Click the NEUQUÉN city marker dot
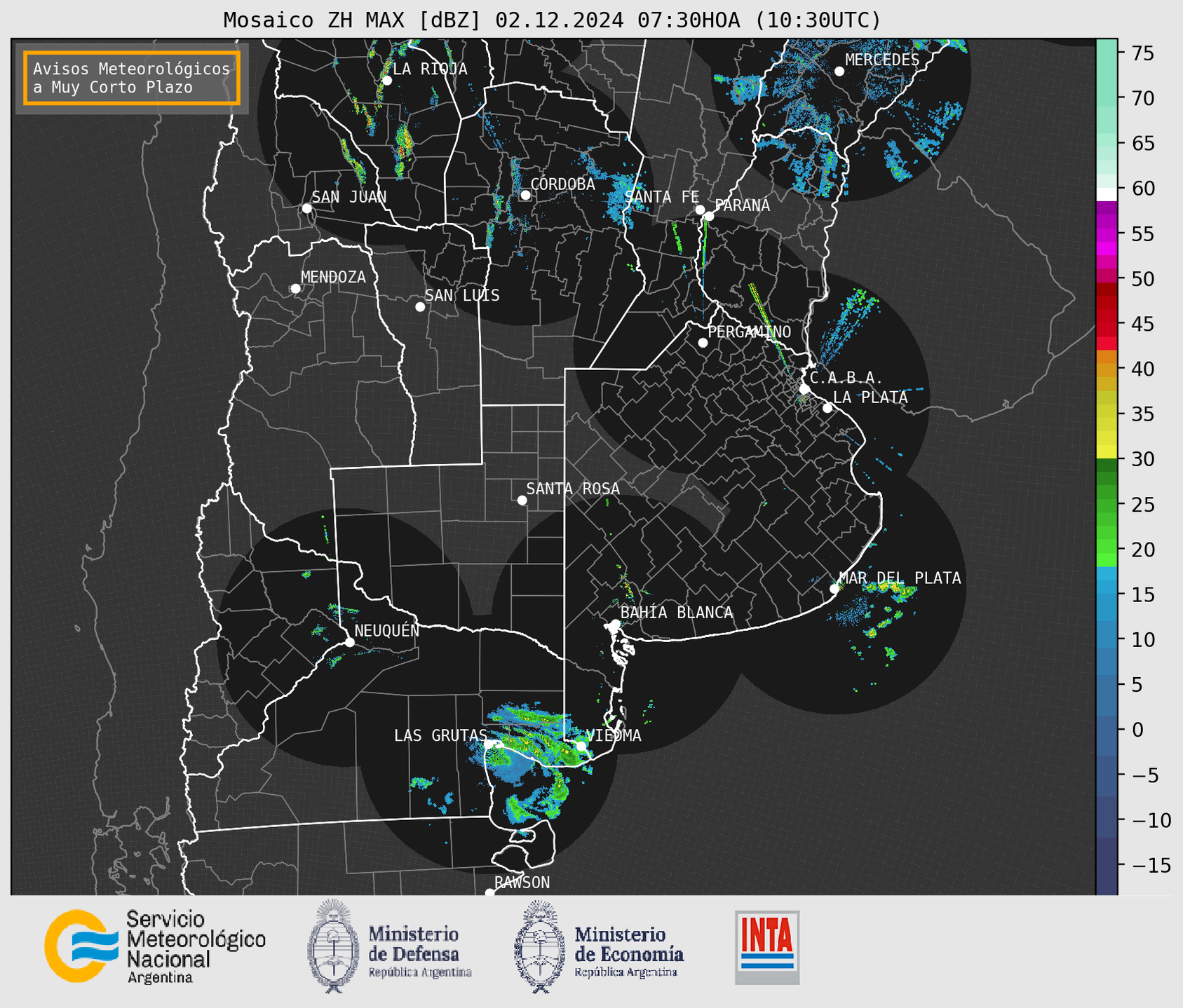Viewport: 1183px width, 1008px height. pyautogui.click(x=349, y=642)
